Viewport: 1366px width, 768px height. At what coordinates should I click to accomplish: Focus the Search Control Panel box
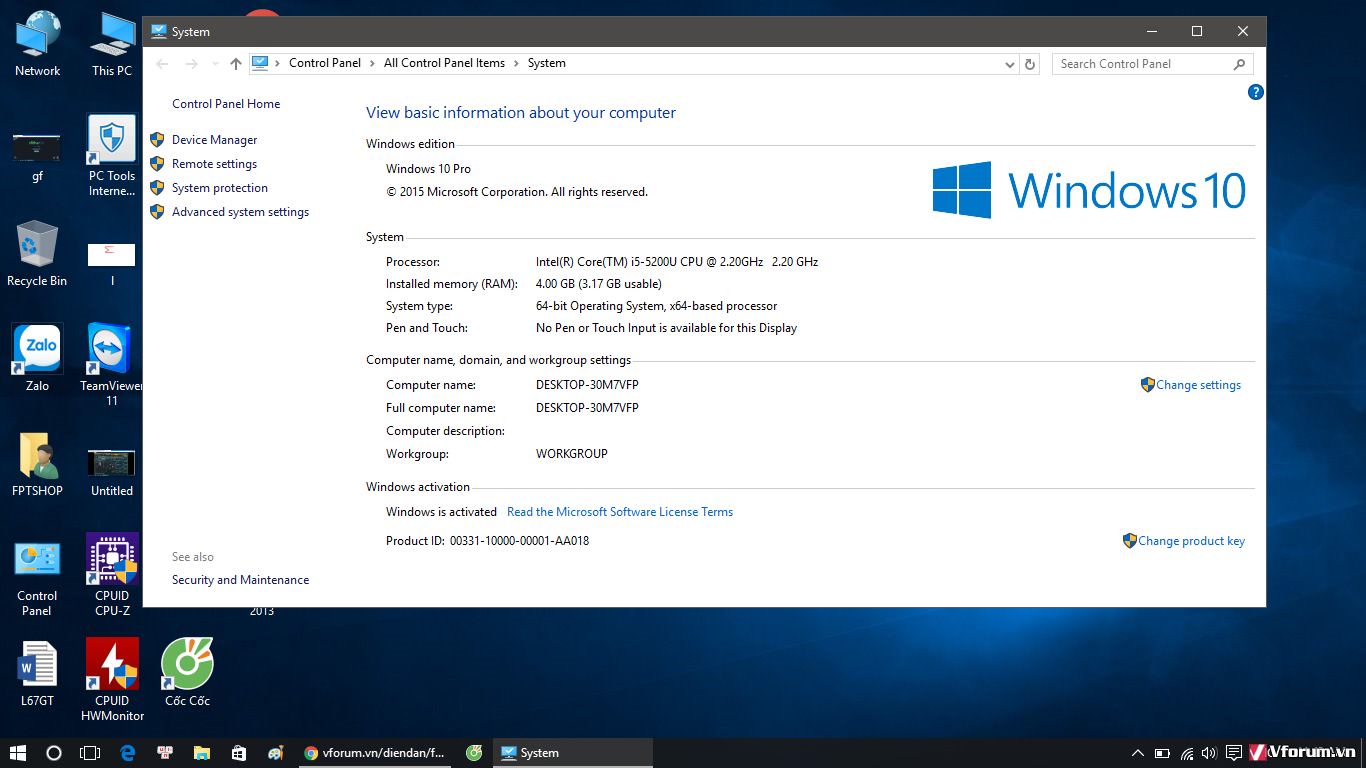point(1152,64)
